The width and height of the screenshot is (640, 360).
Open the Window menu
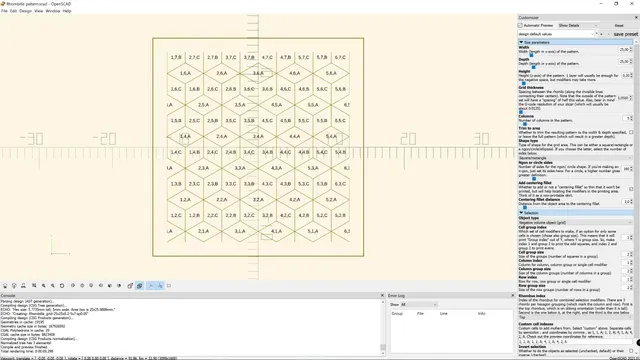(x=53, y=11)
